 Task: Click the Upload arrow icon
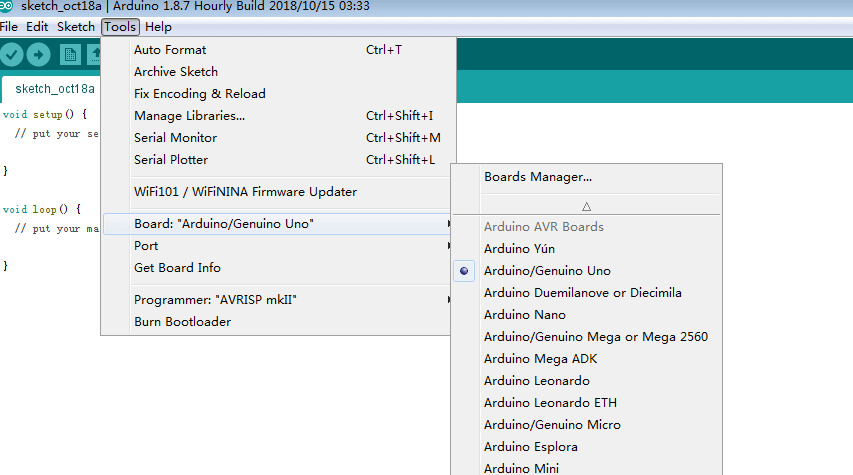click(39, 54)
